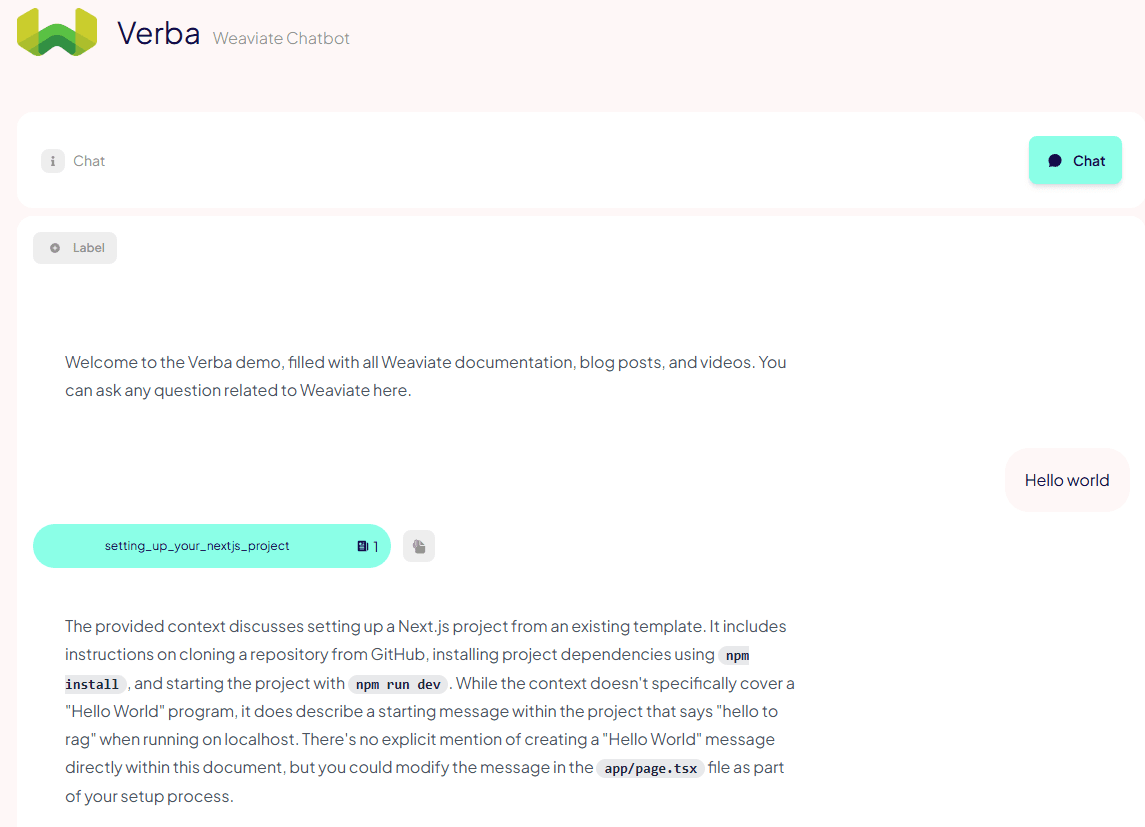Screen dimensions: 1145x827
Task: Click the Chat heading label
Action: 89,161
